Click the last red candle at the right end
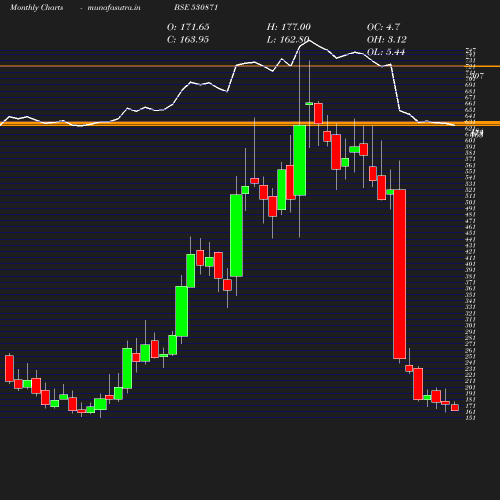This screenshot has height=500, width=500. point(455,407)
